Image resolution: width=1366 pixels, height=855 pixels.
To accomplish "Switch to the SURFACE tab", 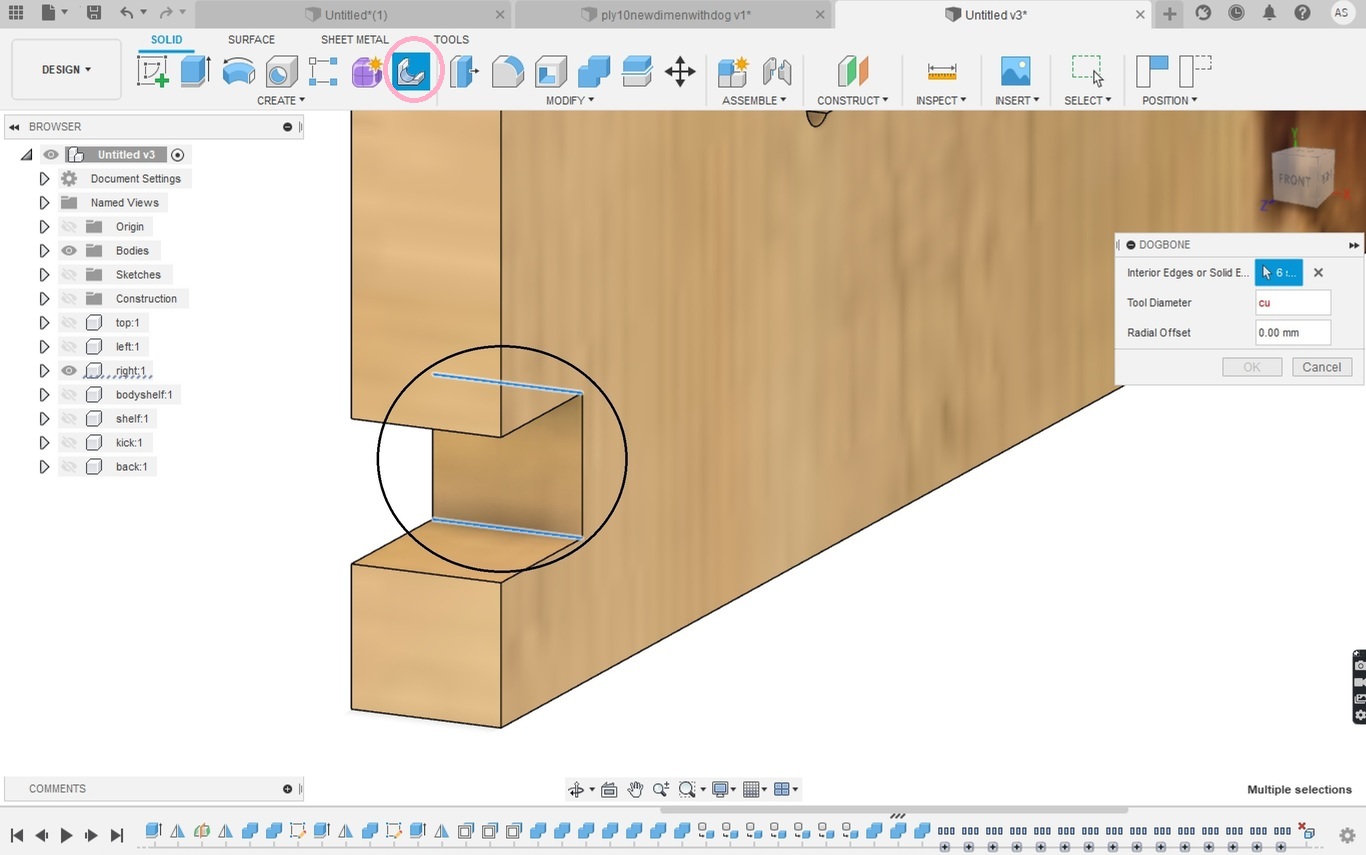I will [x=251, y=40].
